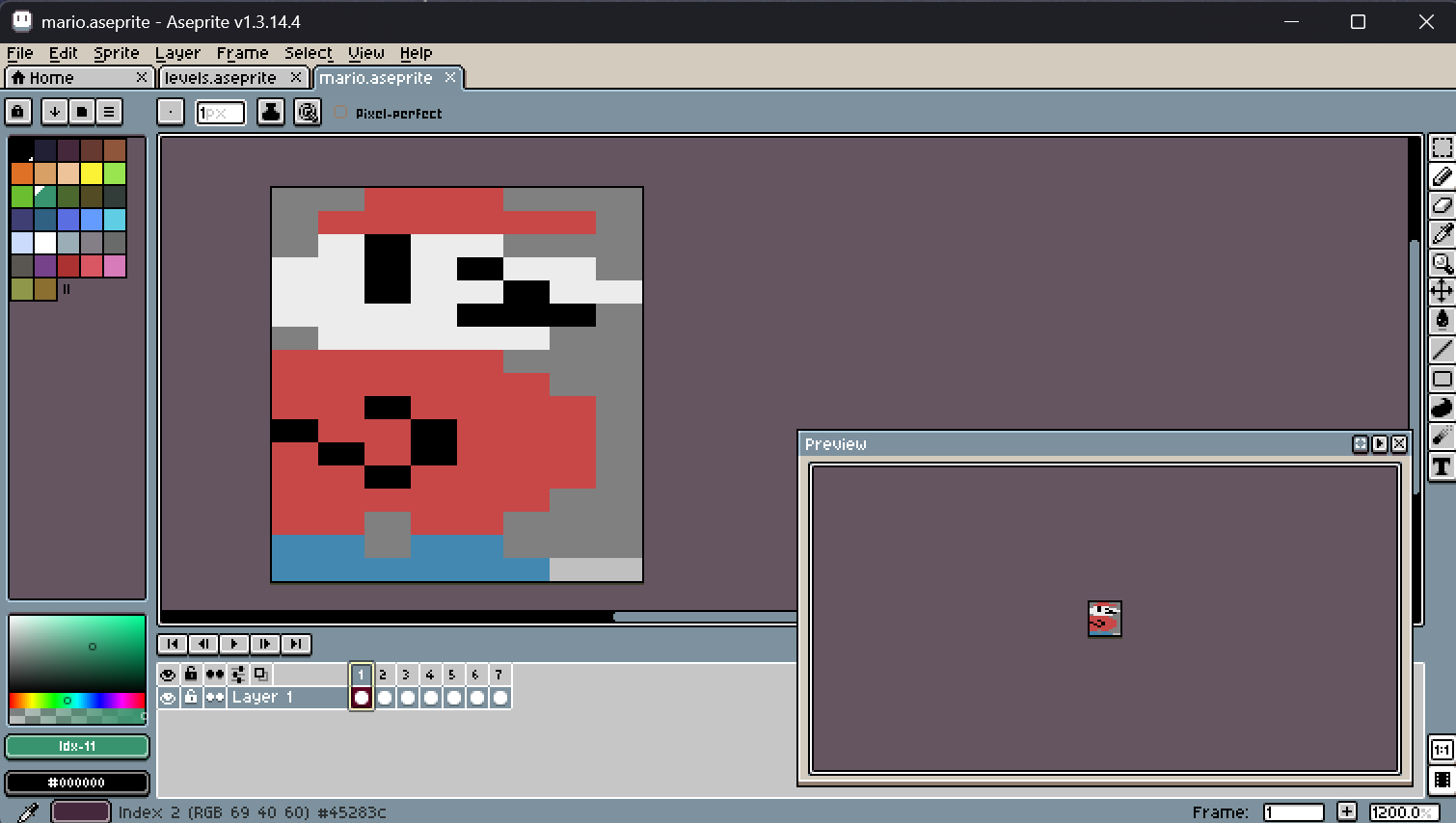Viewport: 1456px width, 823px height.
Task: Open the brush type selector
Action: 171,112
